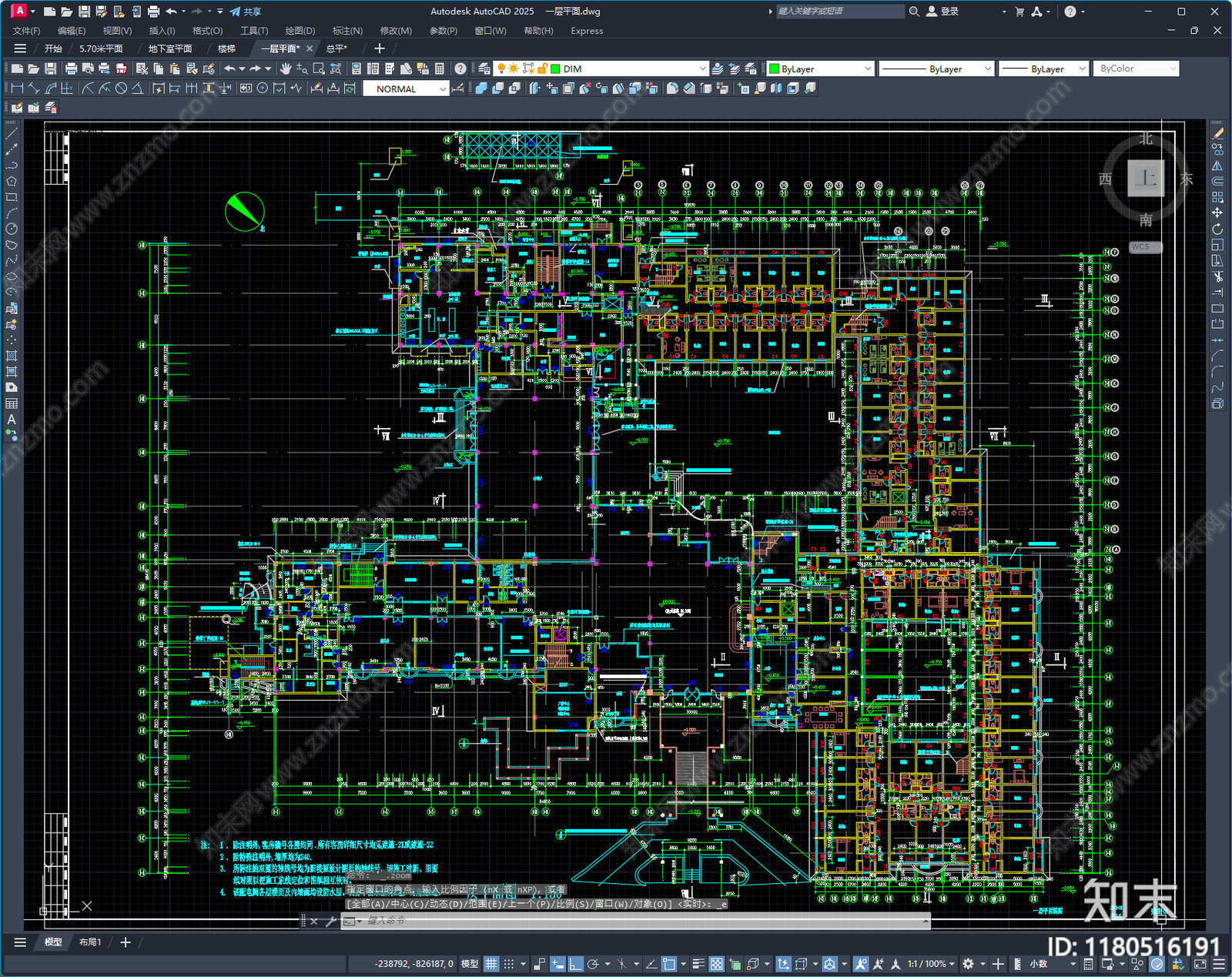
Task: Toggle Object Snap in status bar
Action: click(668, 964)
